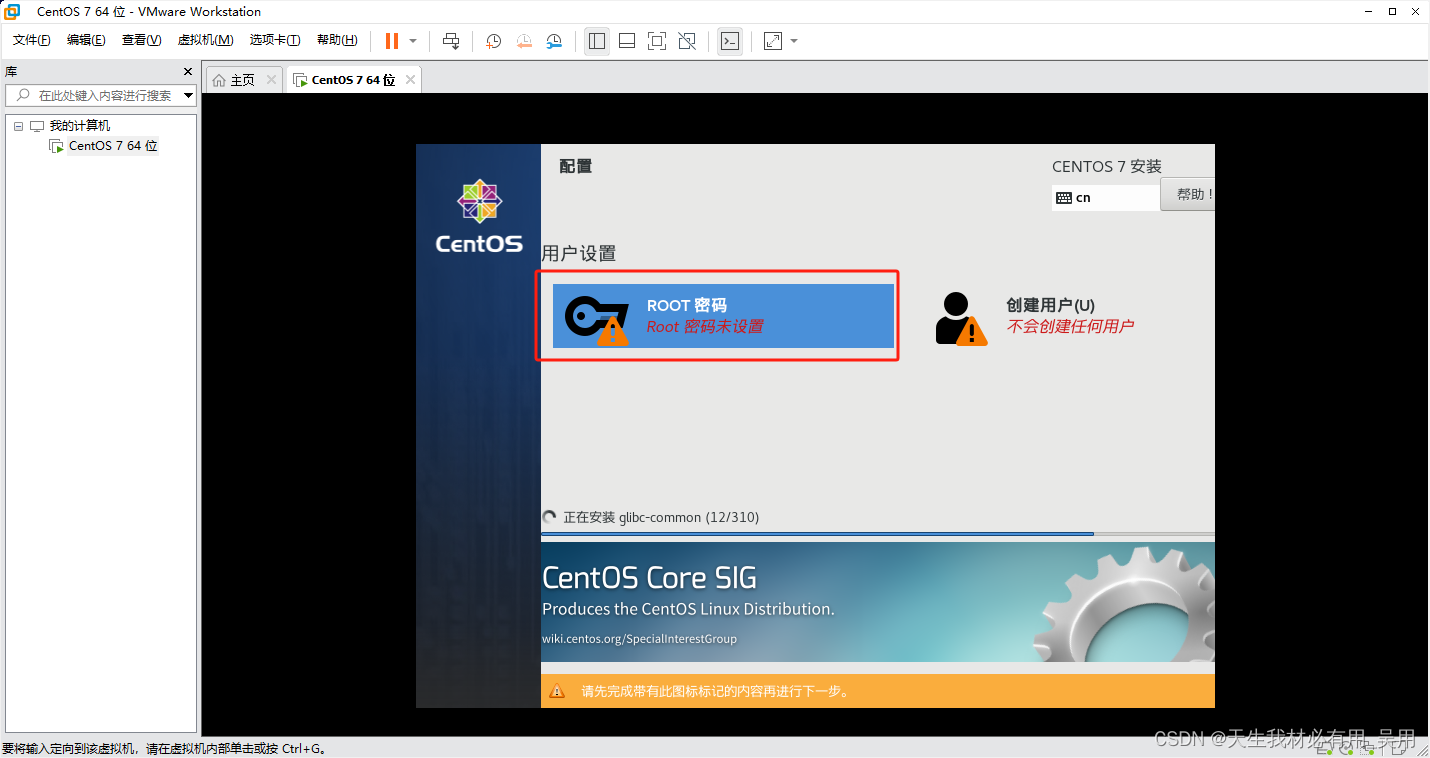Click the 用户设置 heading text
This screenshot has width=1430, height=758.
(579, 254)
